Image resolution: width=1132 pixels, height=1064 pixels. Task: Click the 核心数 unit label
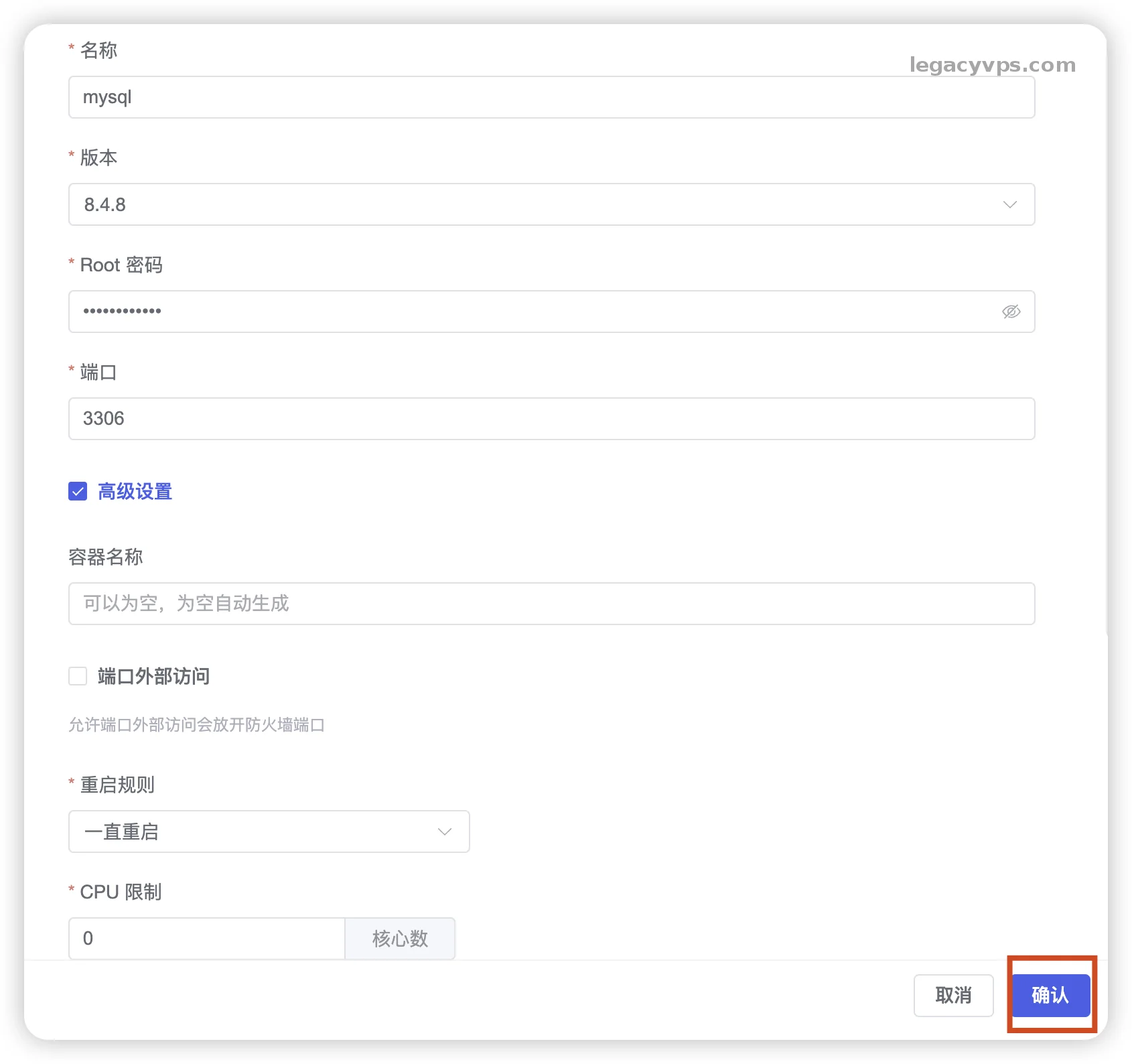(x=400, y=938)
